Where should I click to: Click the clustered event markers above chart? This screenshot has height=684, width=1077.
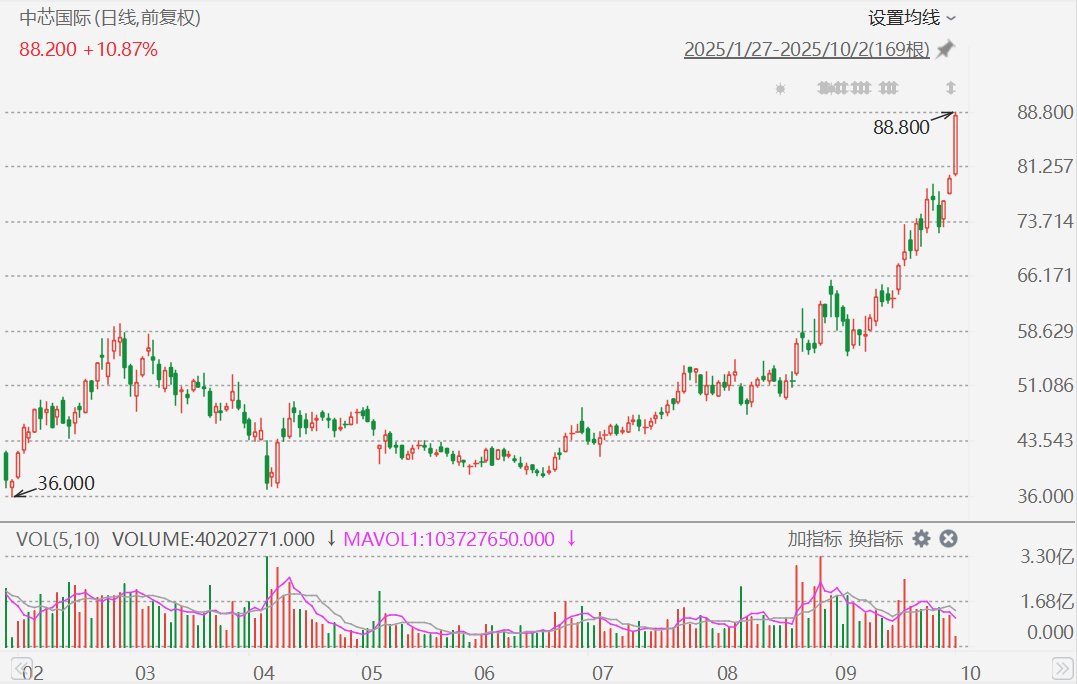pos(845,89)
